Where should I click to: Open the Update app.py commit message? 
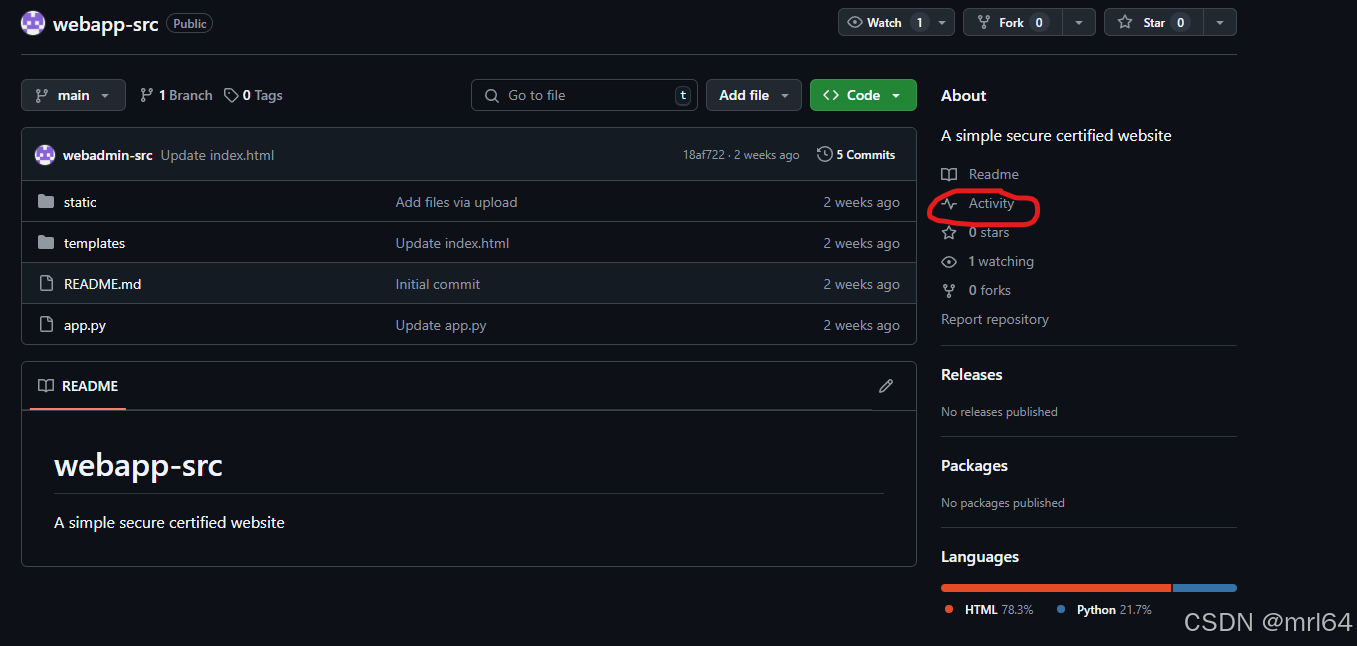(441, 325)
